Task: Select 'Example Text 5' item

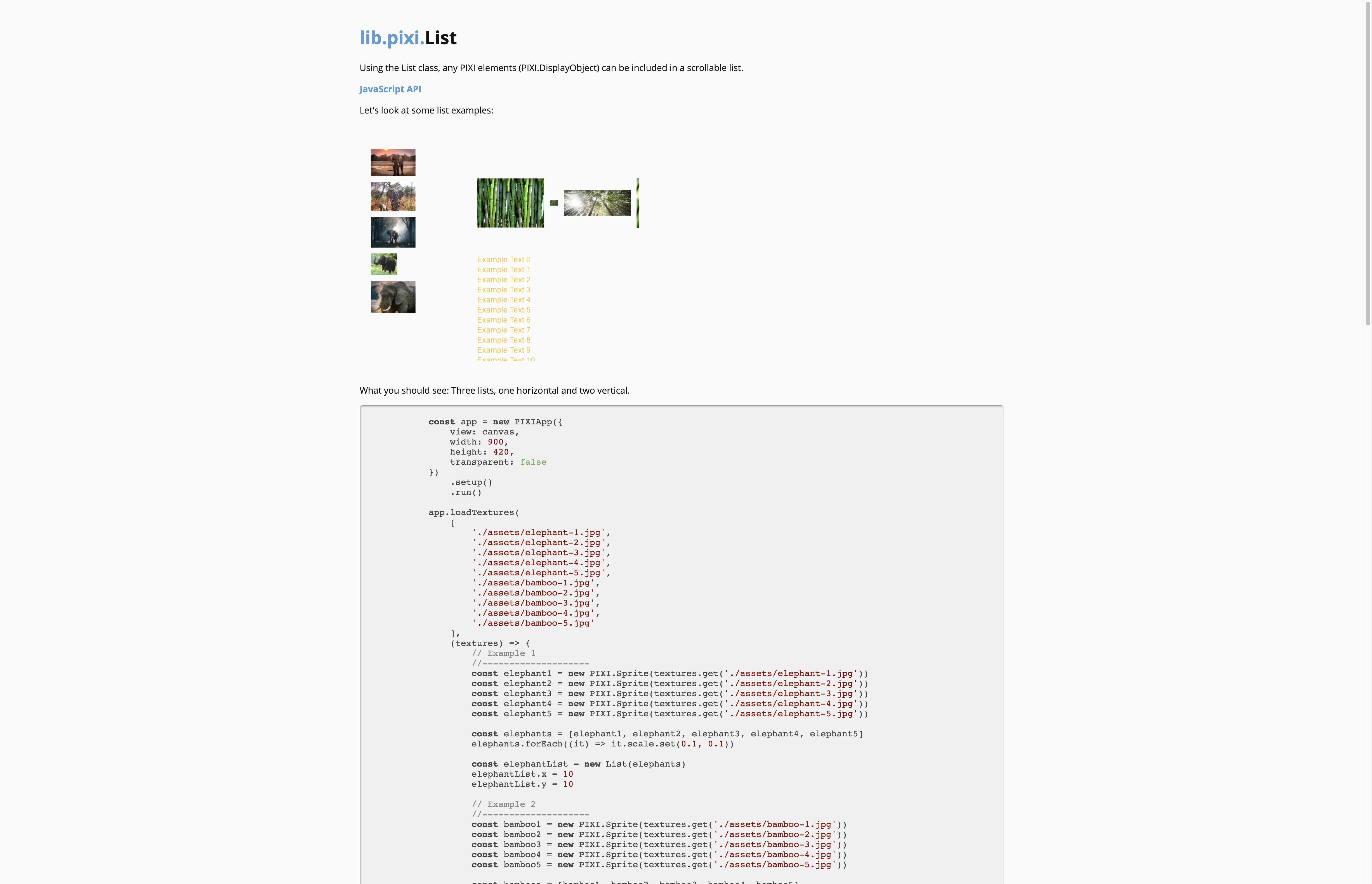Action: (x=503, y=310)
